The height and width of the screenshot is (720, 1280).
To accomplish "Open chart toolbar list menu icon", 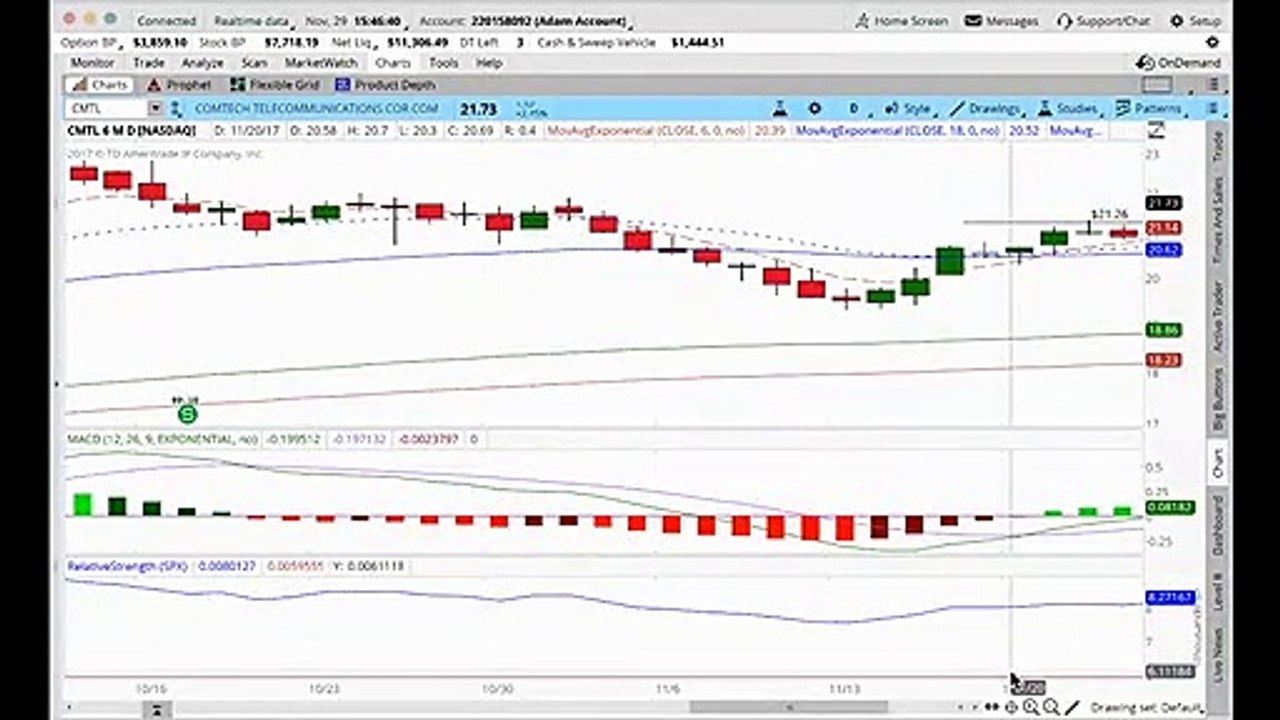I will tap(1213, 108).
